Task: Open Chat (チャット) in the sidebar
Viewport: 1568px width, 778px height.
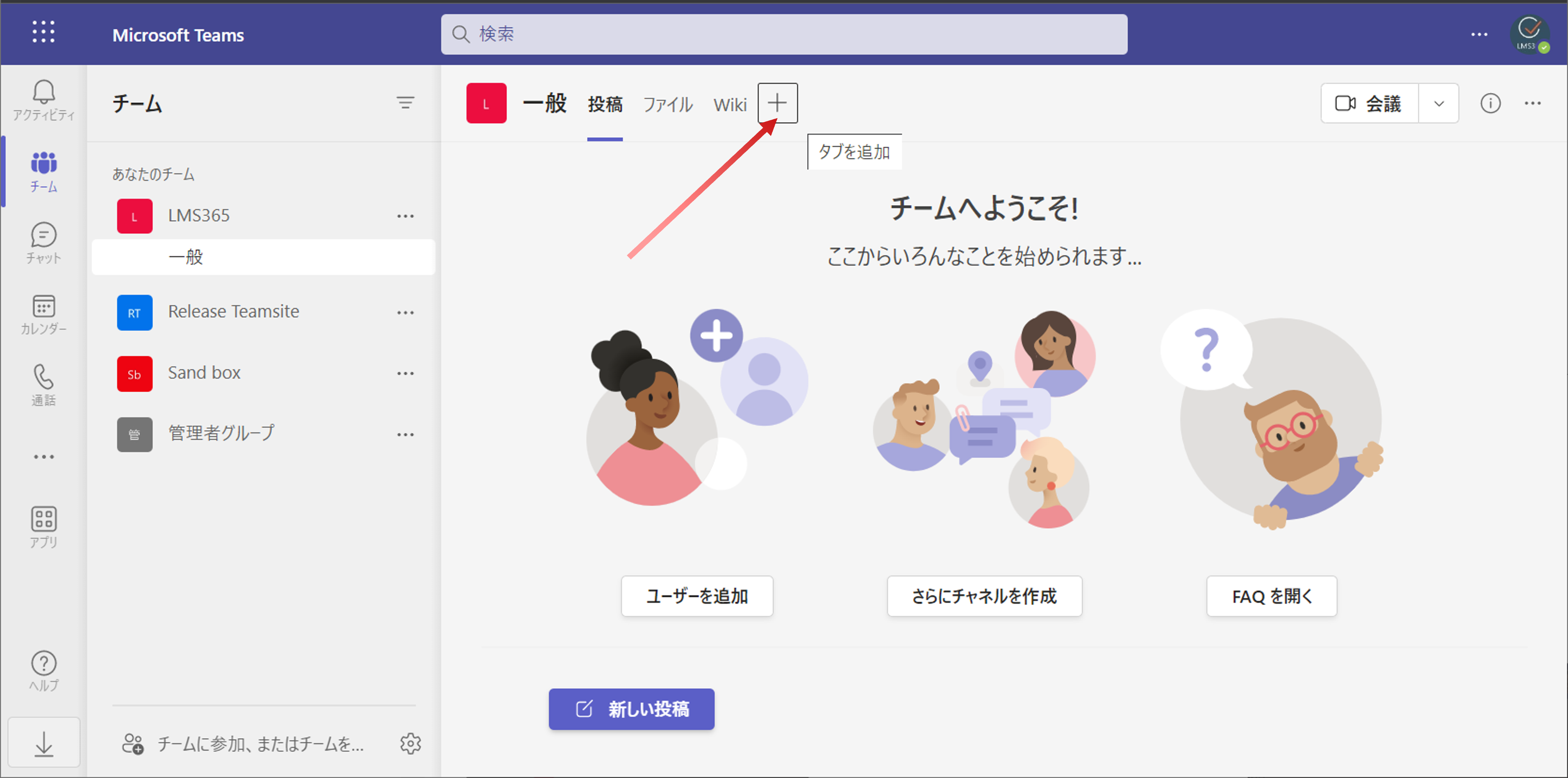Action: 43,243
